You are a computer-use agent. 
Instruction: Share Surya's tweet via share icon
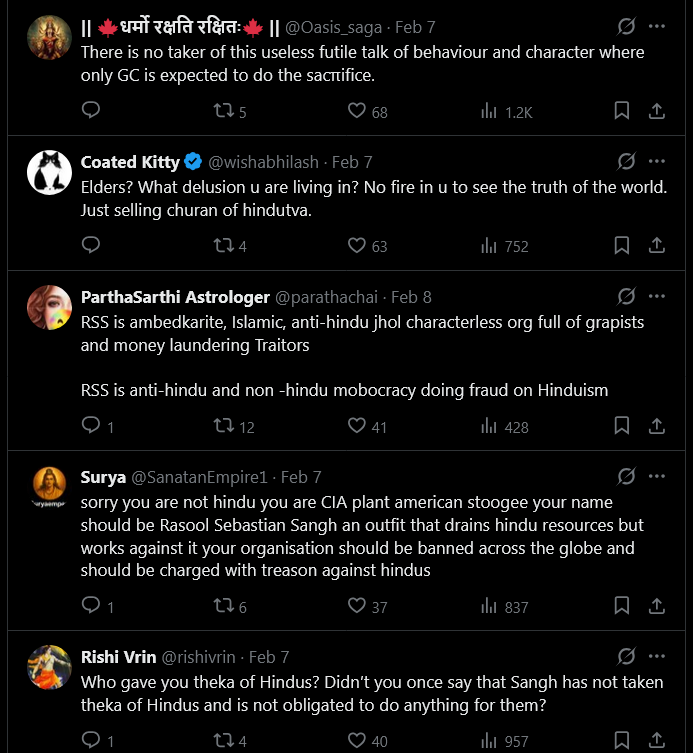coord(657,606)
